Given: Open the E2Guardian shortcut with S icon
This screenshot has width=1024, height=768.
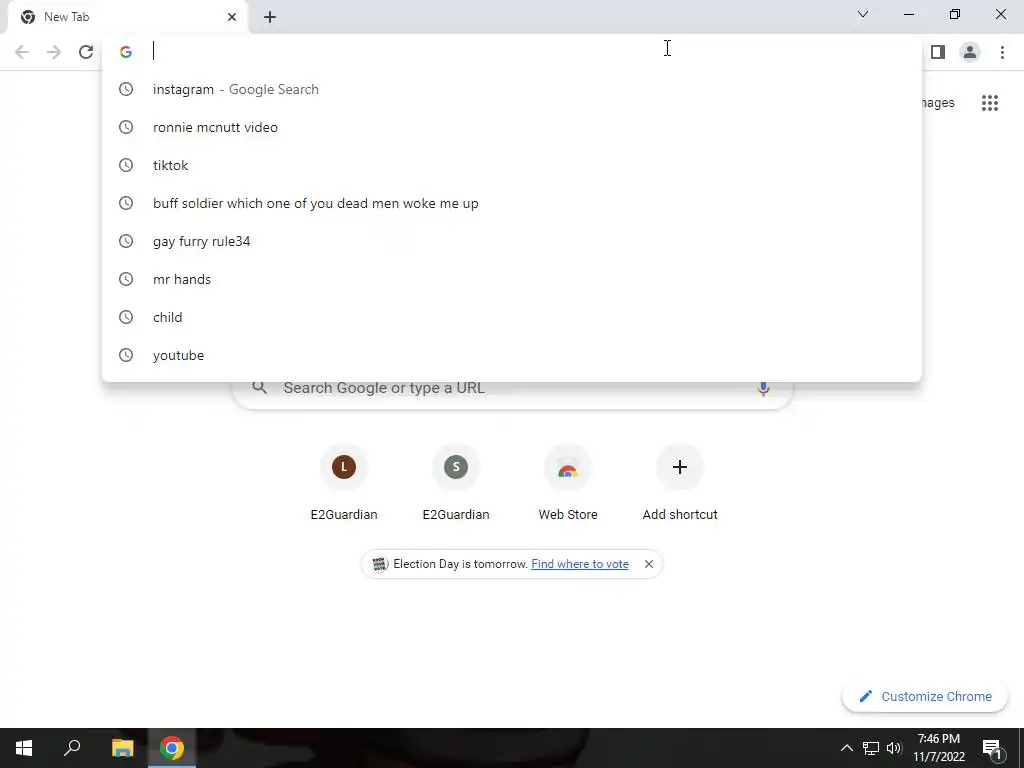Looking at the screenshot, I should 456,482.
